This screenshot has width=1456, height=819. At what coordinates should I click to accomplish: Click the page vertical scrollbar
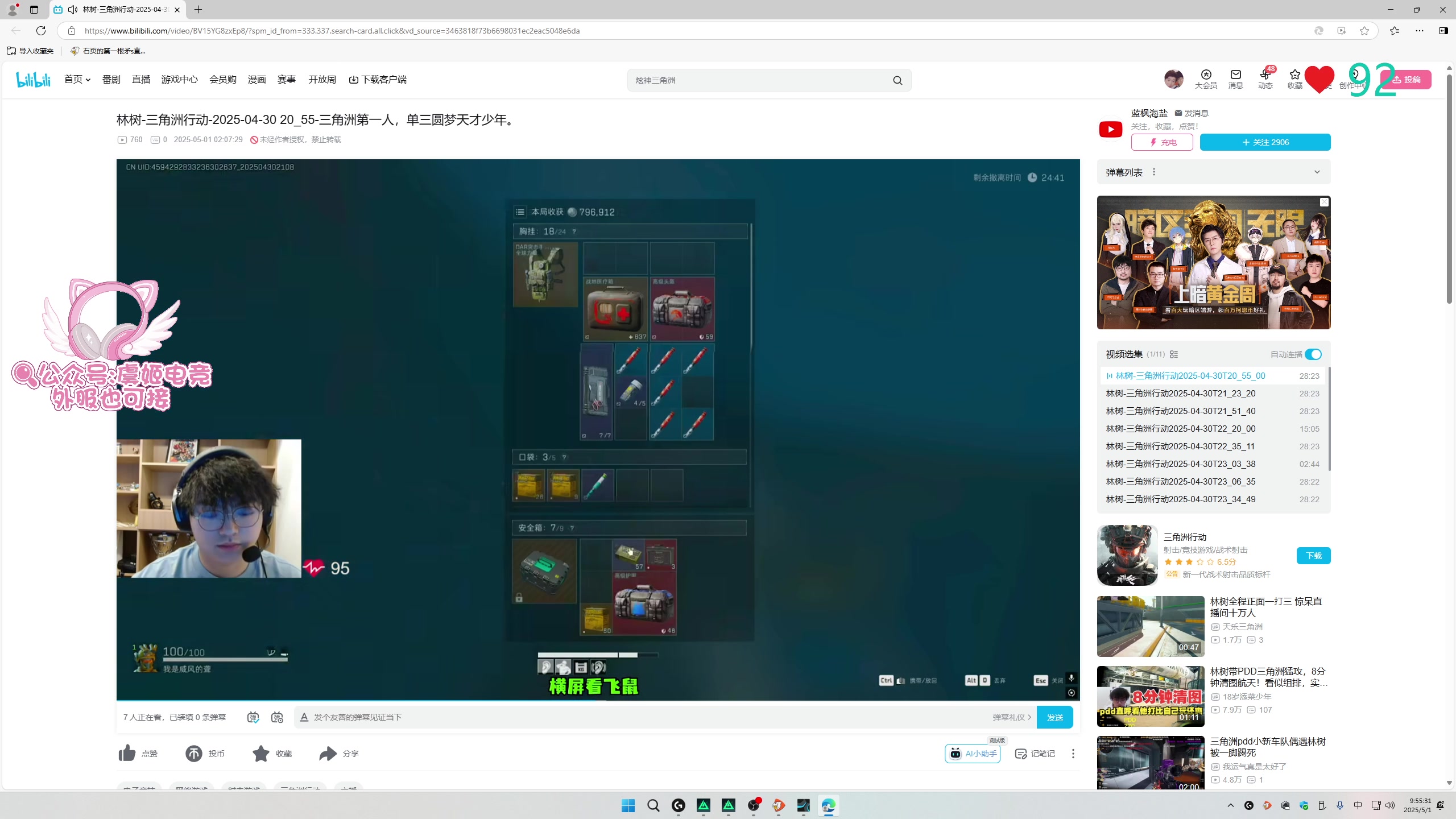[1449, 188]
